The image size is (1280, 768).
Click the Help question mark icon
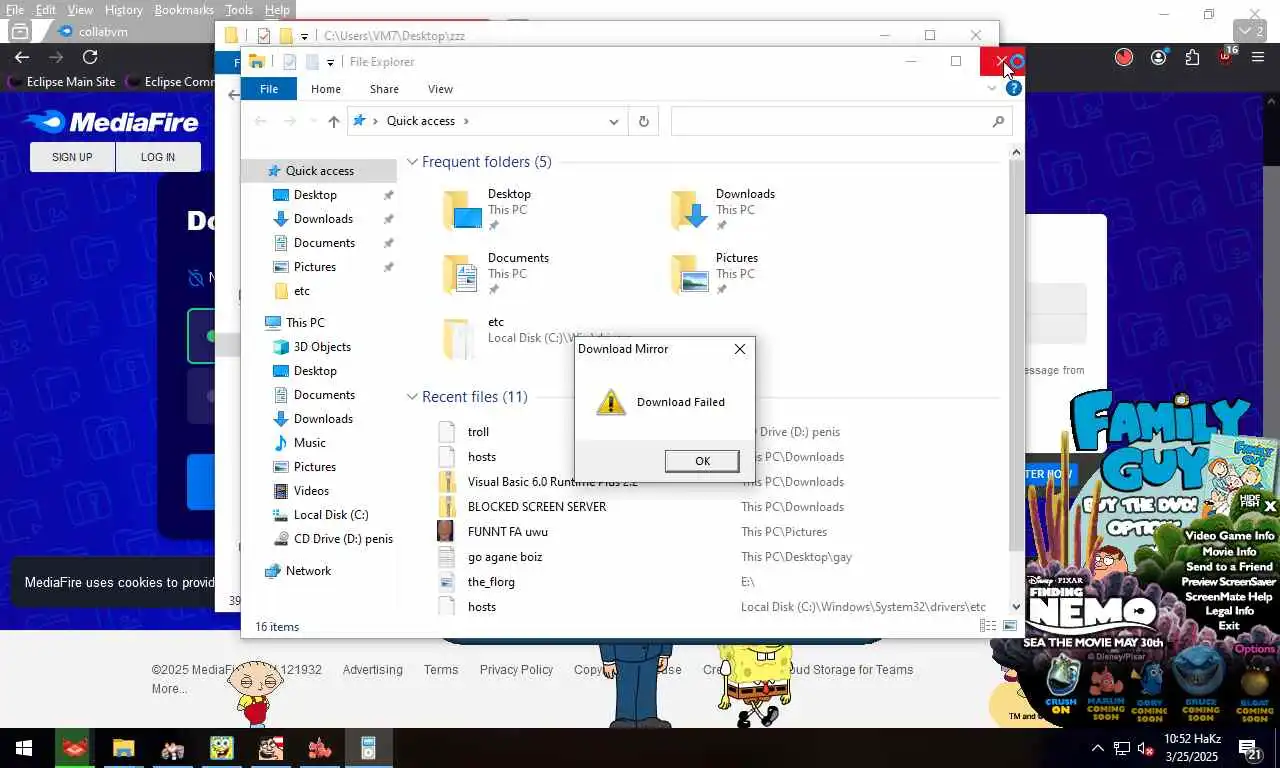point(1013,89)
